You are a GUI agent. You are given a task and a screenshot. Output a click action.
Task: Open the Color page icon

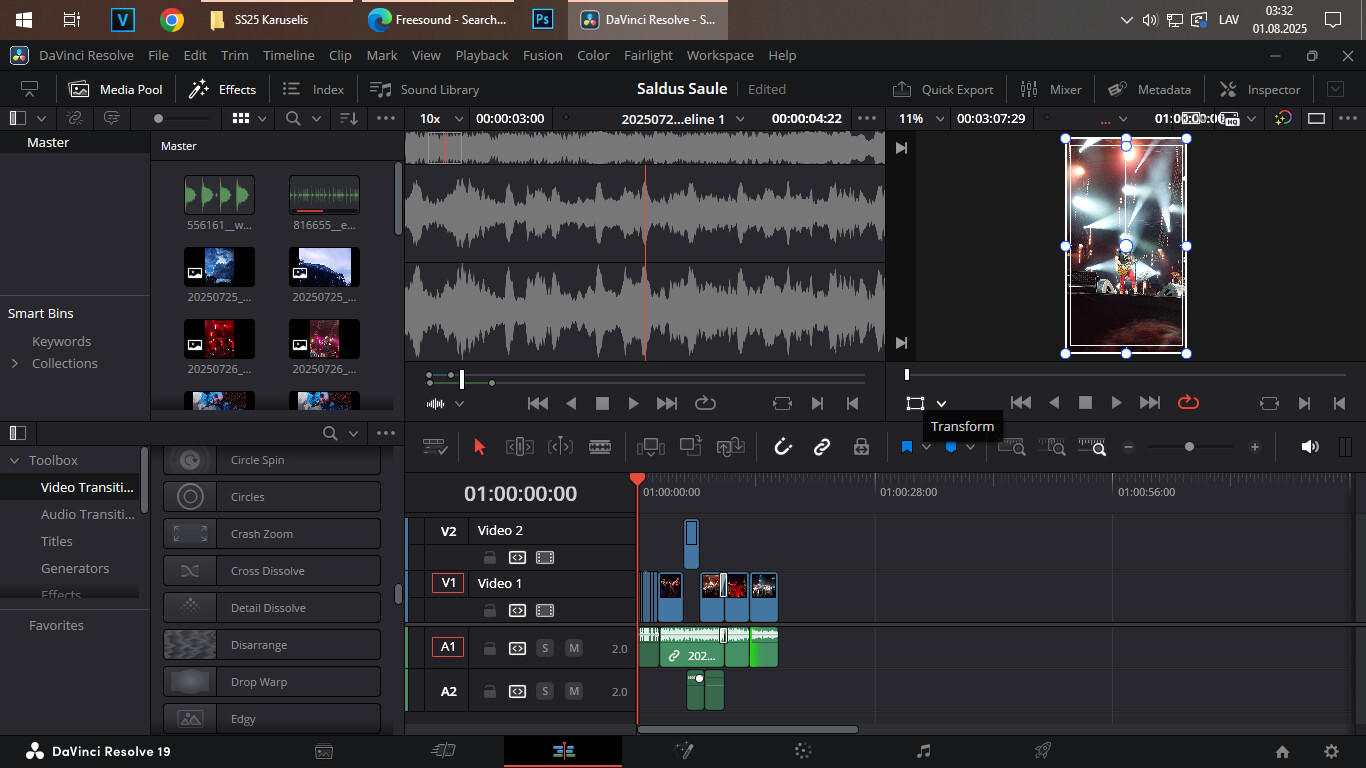pyautogui.click(x=802, y=751)
